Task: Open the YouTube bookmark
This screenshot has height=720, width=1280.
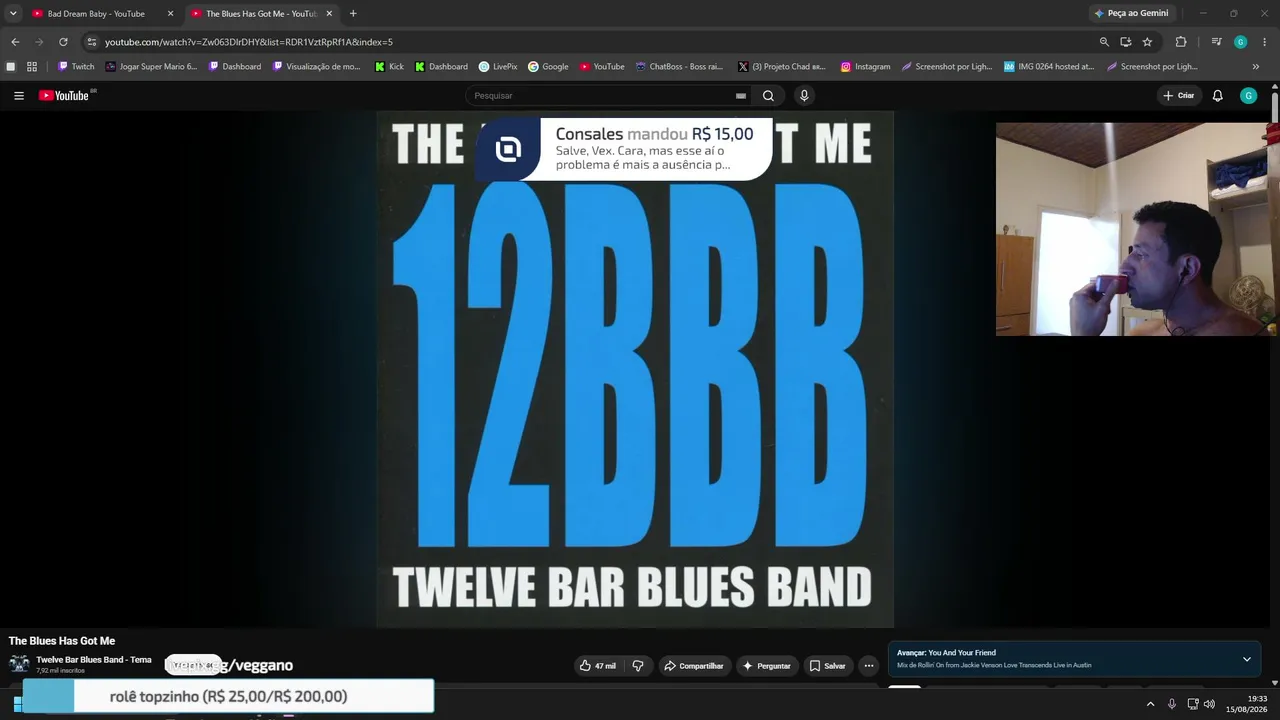Action: [x=602, y=67]
